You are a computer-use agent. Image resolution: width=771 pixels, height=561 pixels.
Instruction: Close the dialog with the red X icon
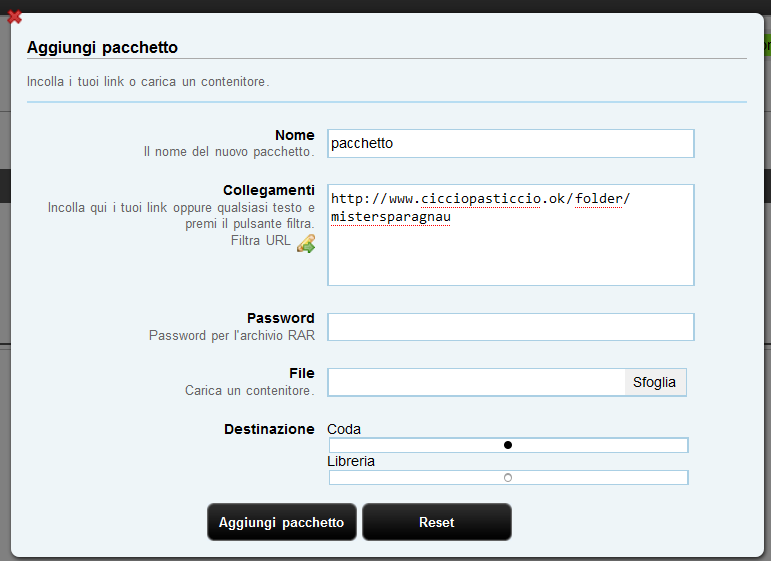[x=15, y=17]
